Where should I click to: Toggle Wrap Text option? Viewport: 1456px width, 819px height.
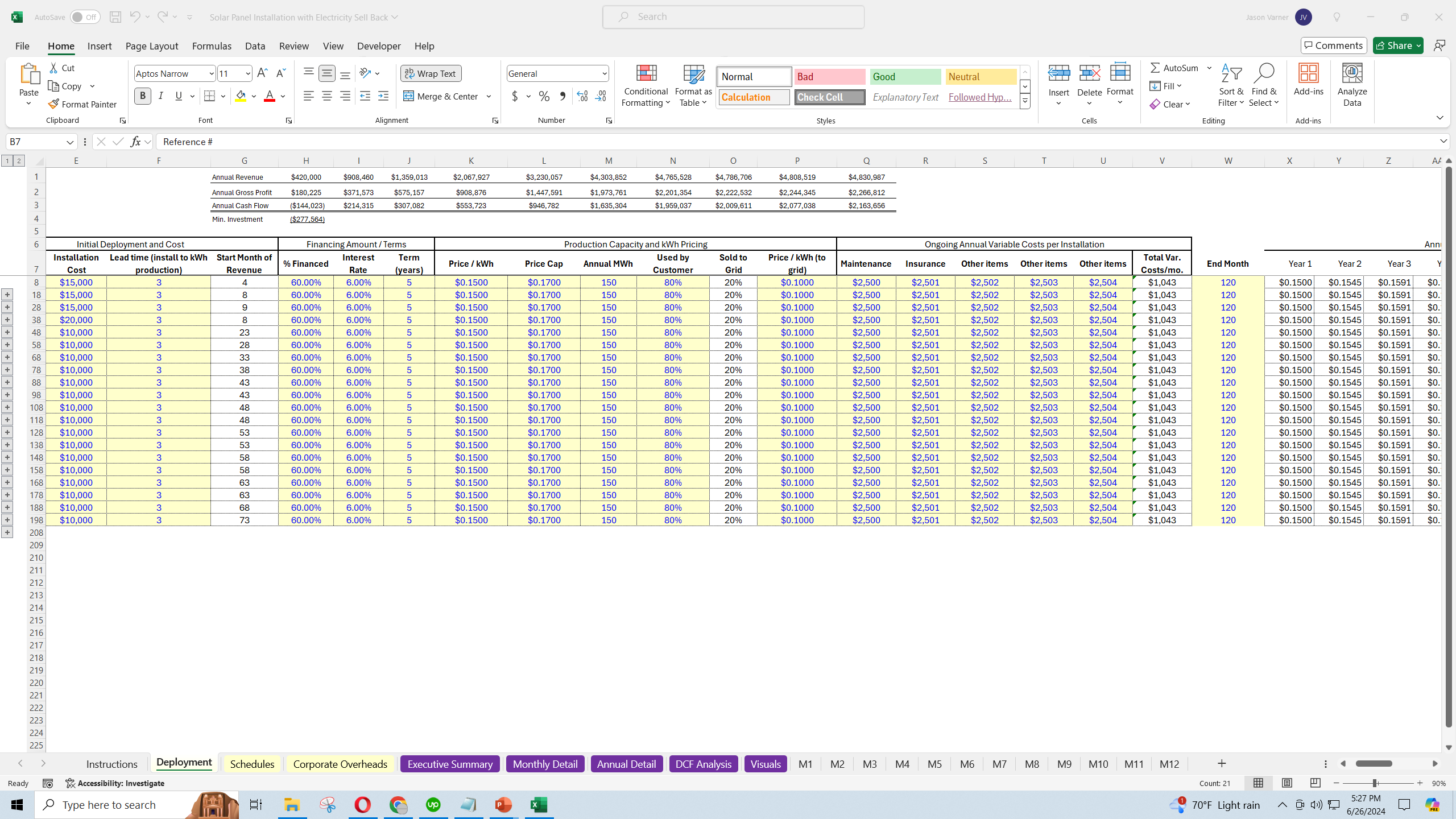(431, 73)
